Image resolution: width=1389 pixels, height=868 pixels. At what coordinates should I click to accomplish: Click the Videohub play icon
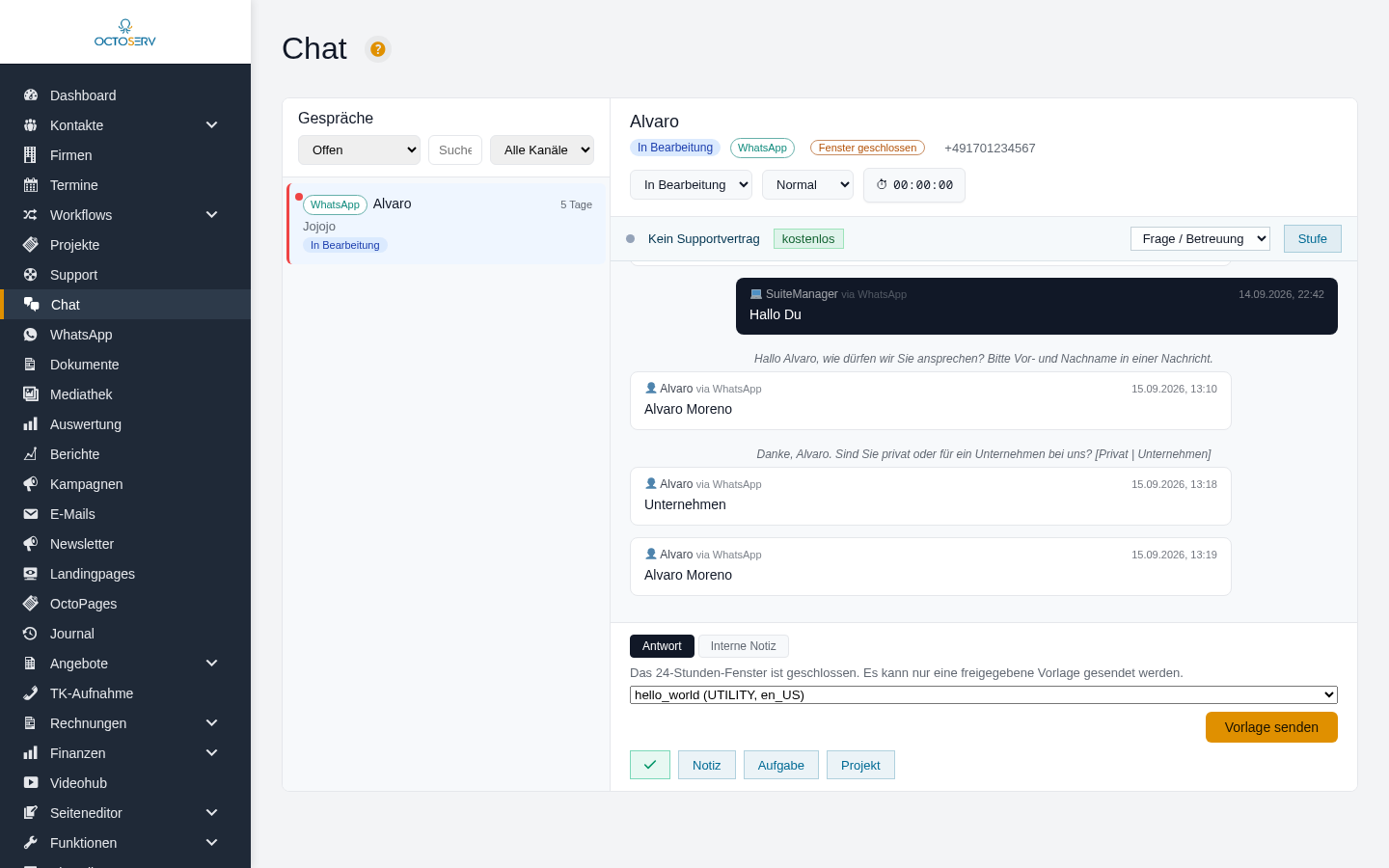click(x=31, y=783)
